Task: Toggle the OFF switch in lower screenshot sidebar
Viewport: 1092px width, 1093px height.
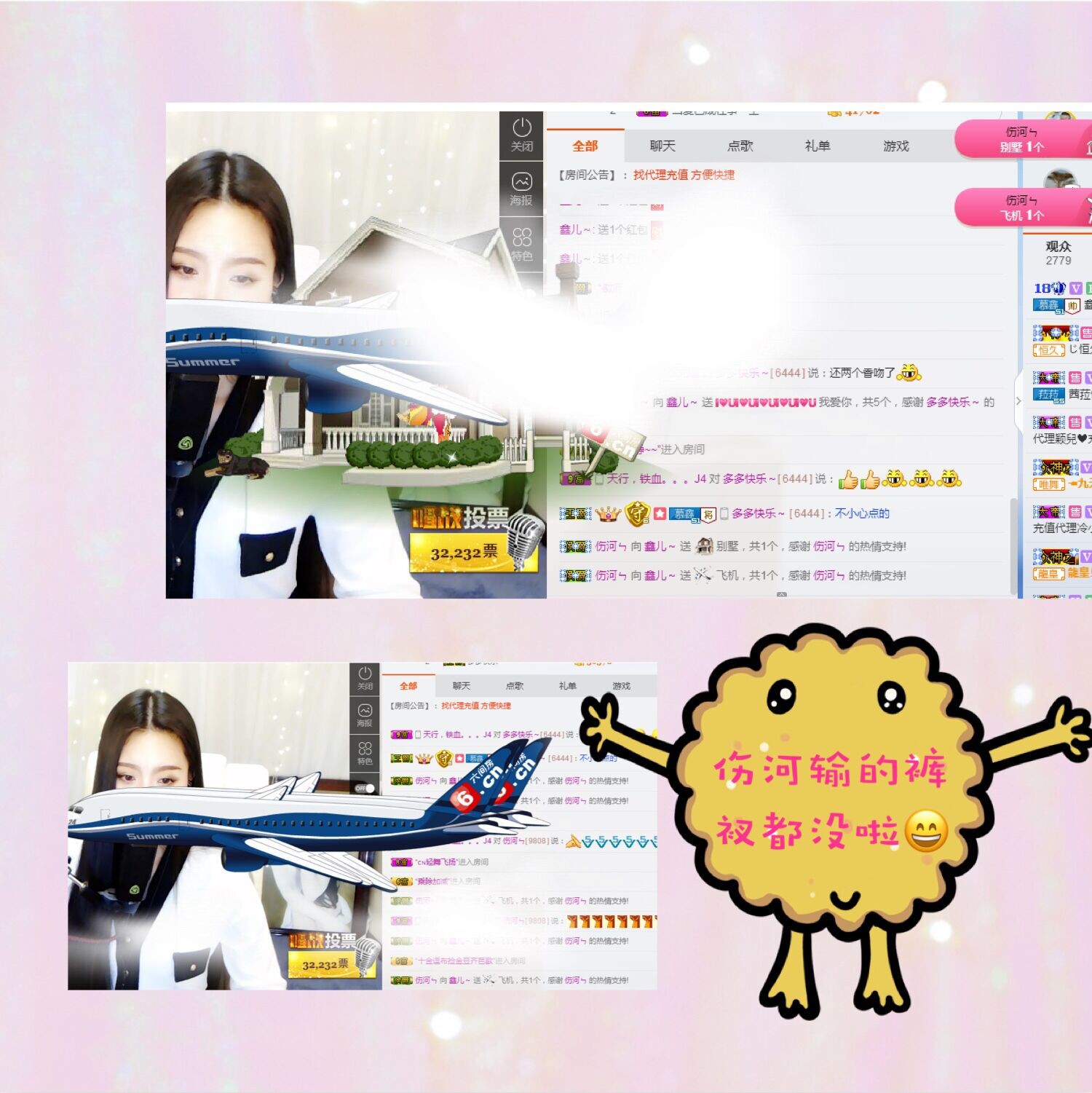Action: 365,789
